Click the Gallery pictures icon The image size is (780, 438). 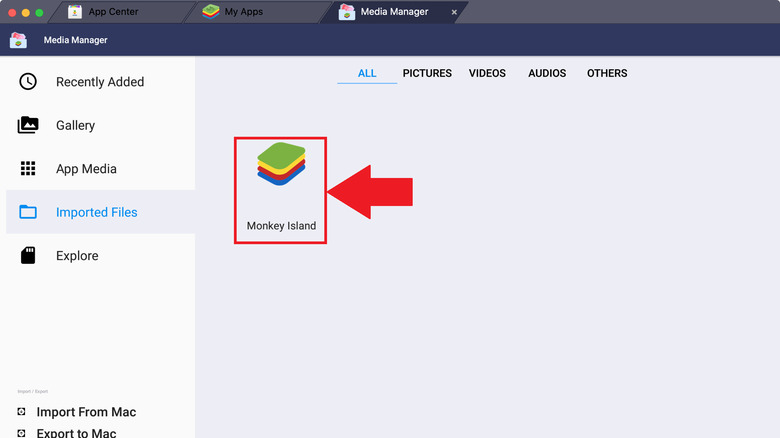[28, 125]
